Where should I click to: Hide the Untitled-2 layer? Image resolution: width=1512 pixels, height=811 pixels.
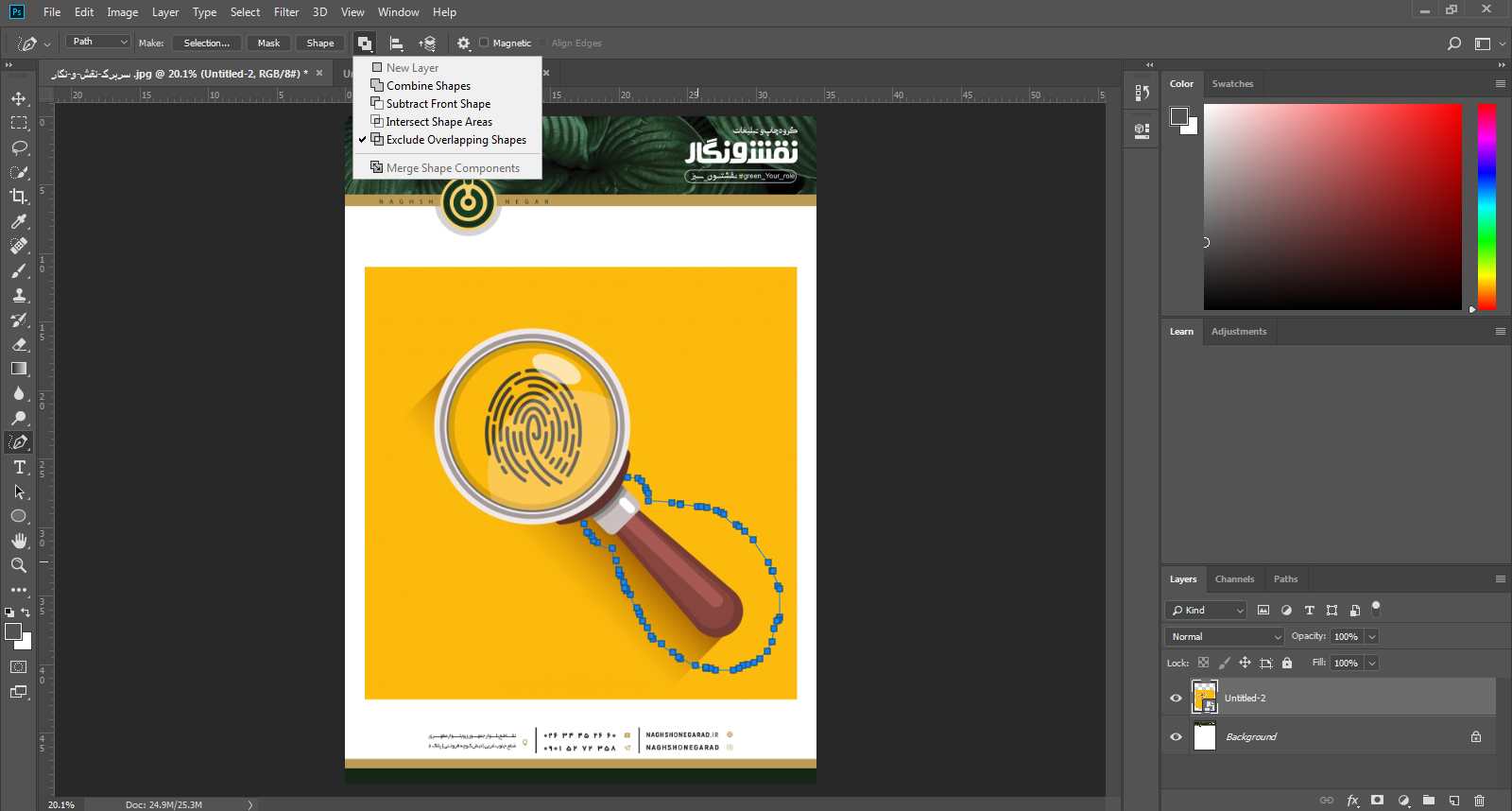1177,699
